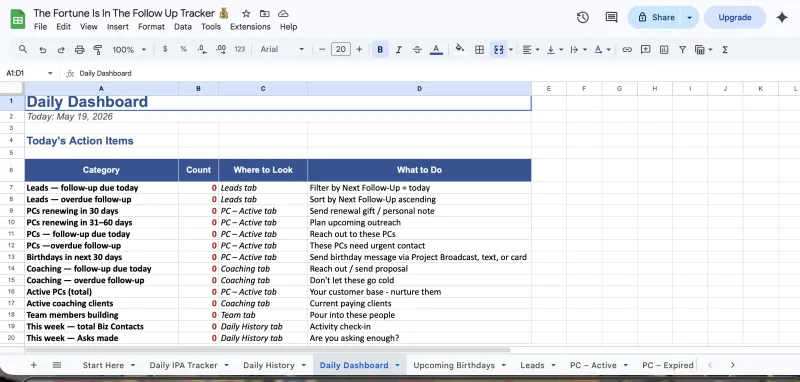Click the font size input field

click(x=341, y=49)
